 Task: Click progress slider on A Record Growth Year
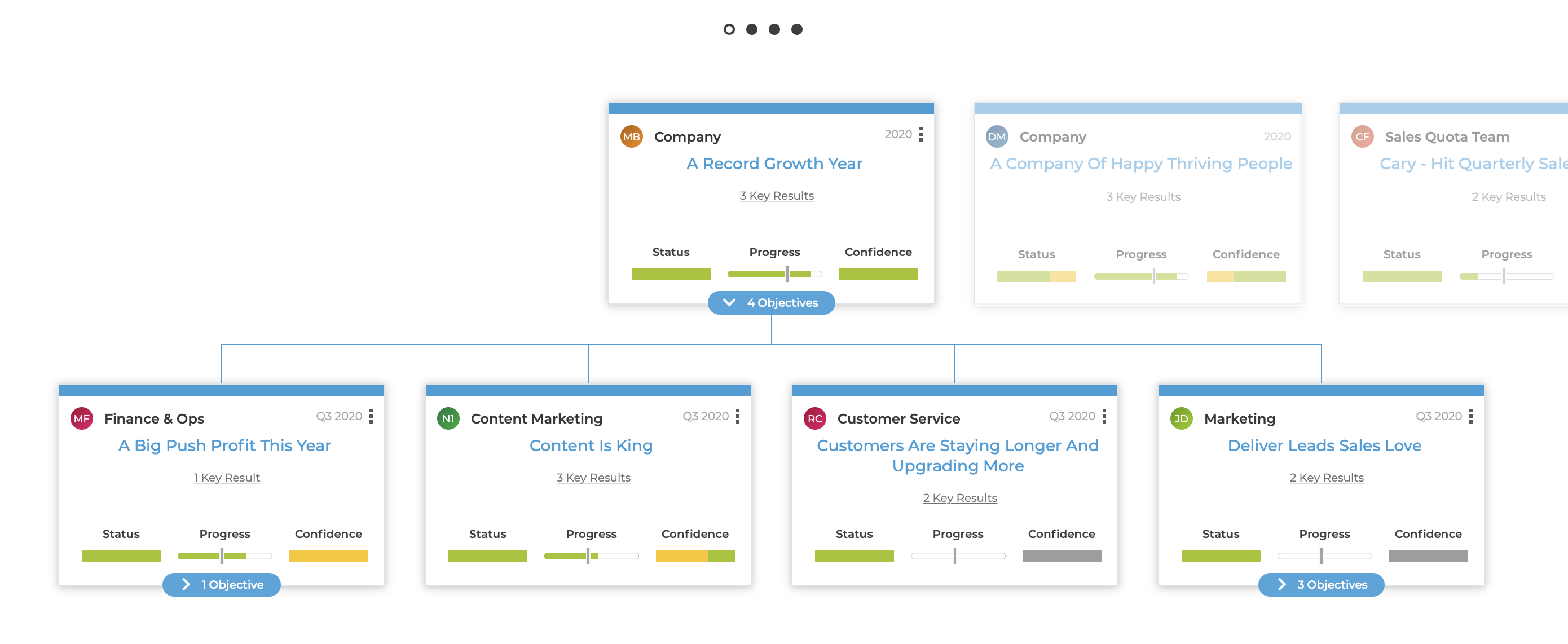coord(774,274)
